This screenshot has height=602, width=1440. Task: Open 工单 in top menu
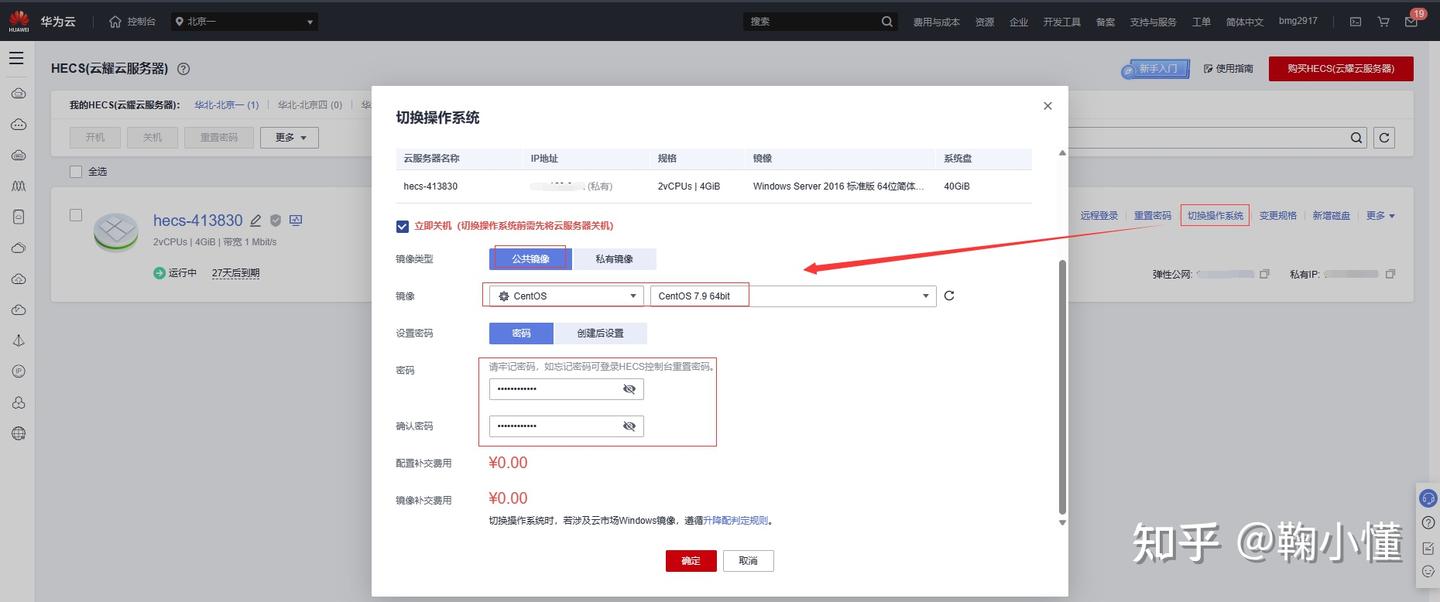click(x=1201, y=22)
